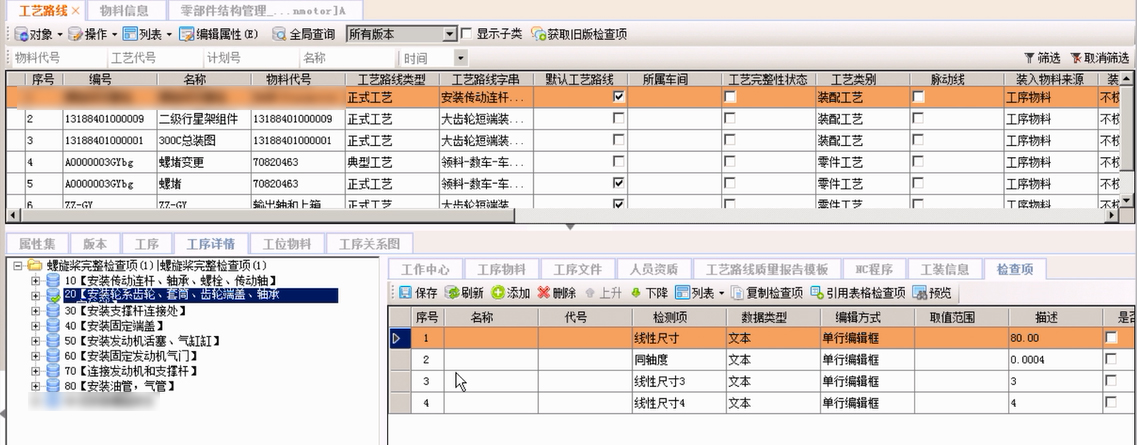
Task: Click the 筛选 filter button
Action: pyautogui.click(x=1042, y=58)
